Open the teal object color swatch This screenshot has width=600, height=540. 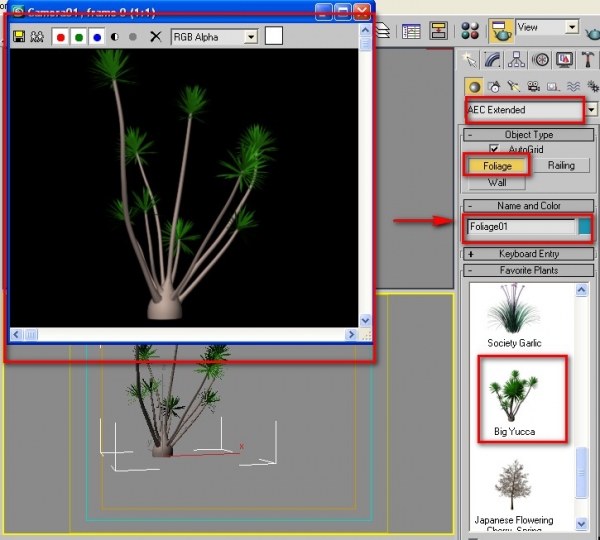tap(584, 227)
